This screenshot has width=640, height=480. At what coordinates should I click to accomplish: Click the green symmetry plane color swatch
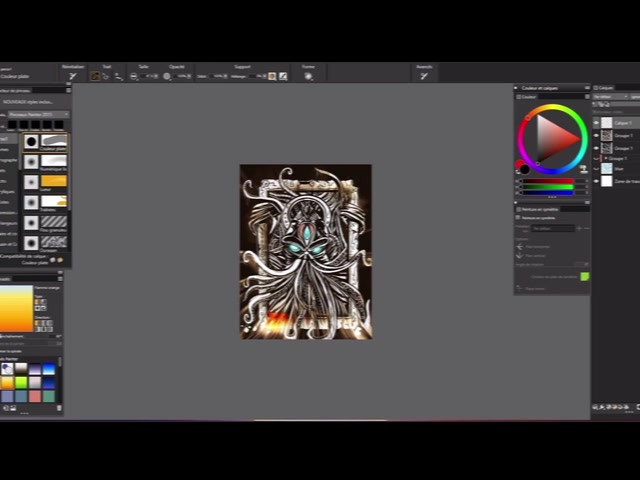(x=584, y=277)
